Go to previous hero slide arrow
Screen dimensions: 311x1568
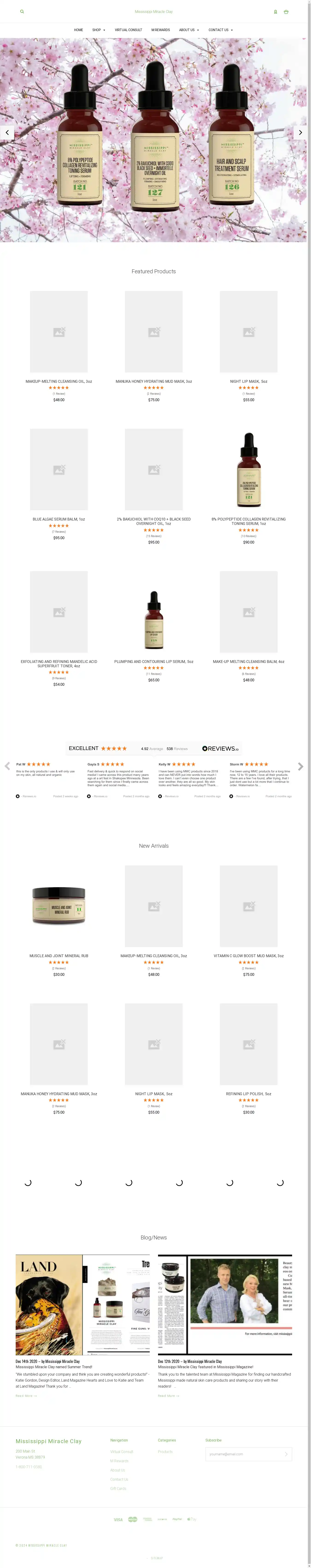tap(7, 132)
